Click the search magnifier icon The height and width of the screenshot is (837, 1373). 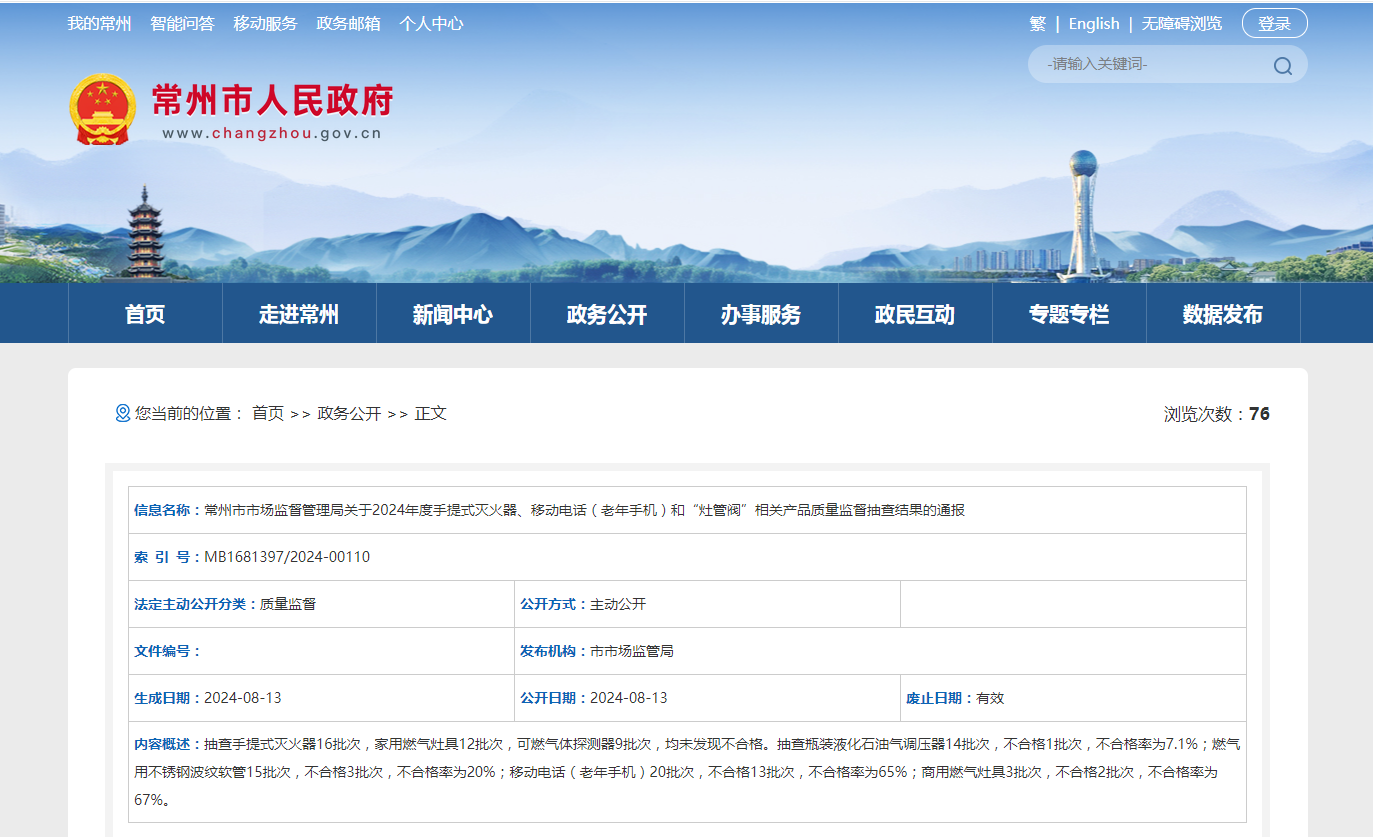coord(1282,66)
